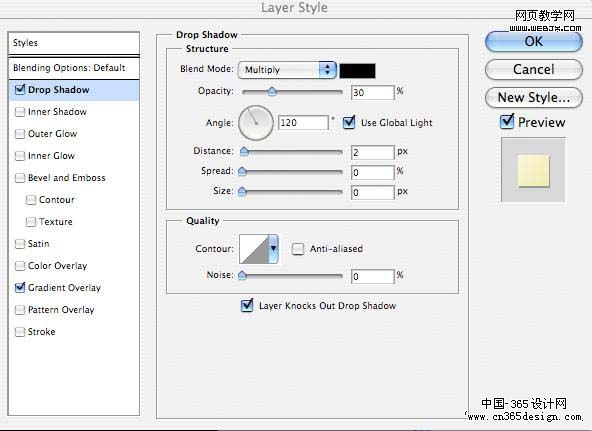The image size is (592, 431).
Task: Click the Cancel button
Action: [533, 69]
